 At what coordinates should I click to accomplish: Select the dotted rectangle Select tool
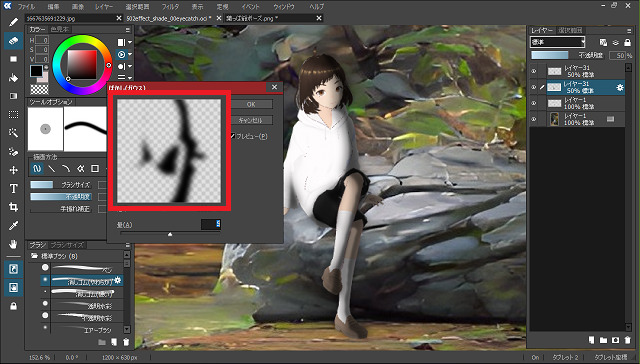coord(13,115)
